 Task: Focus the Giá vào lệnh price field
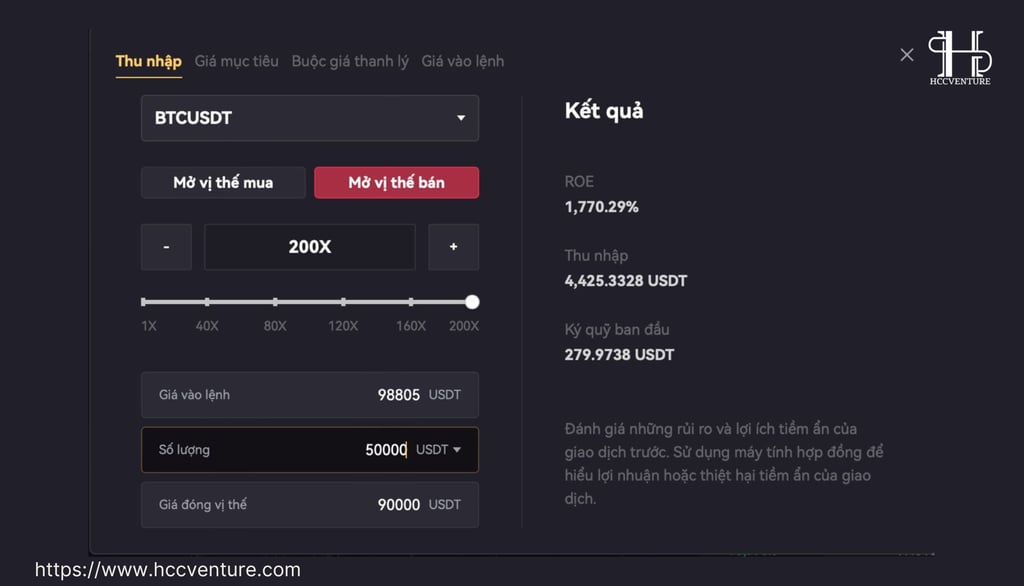[x=310, y=395]
